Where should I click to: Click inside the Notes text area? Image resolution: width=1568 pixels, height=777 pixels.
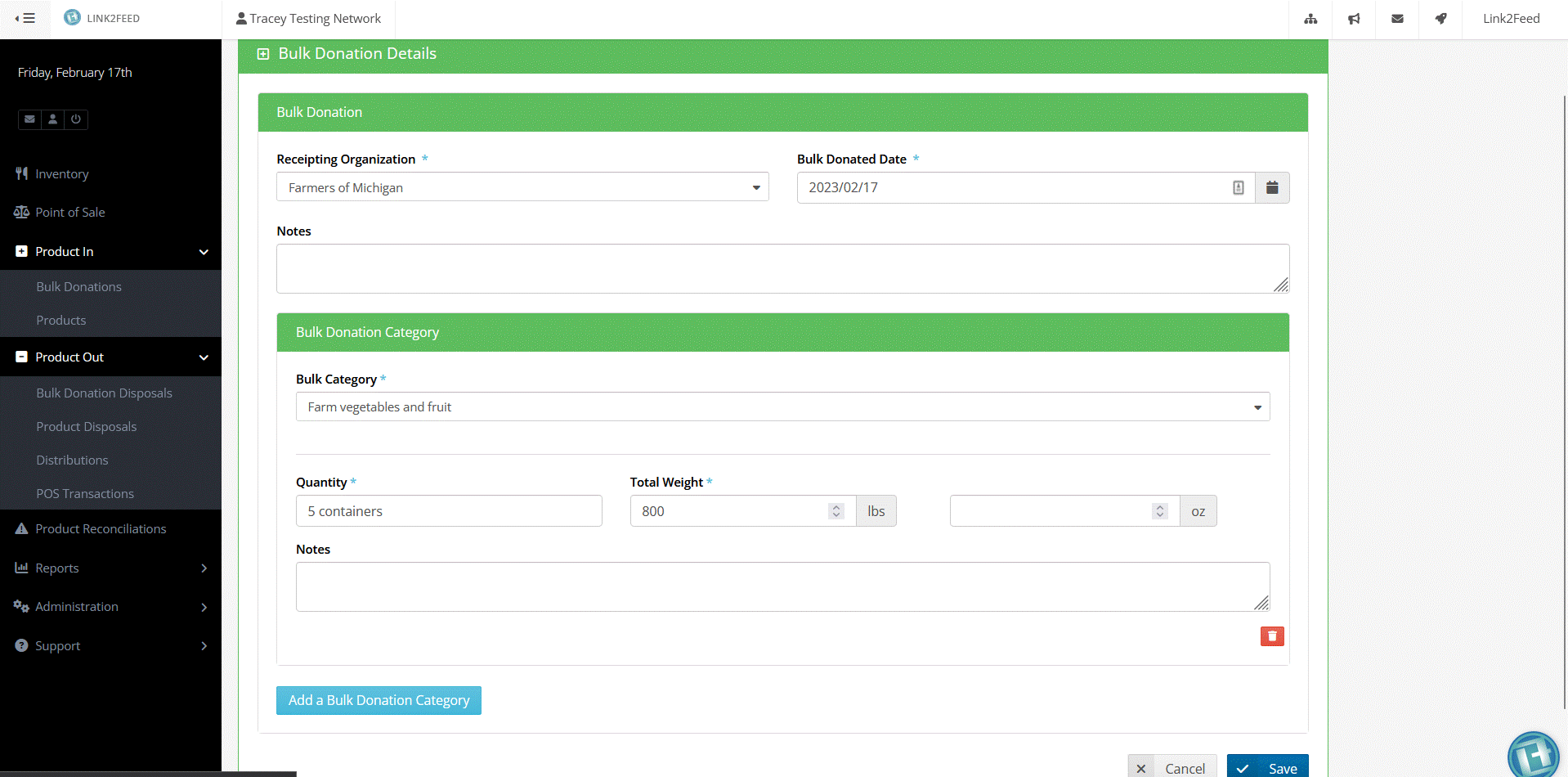(x=782, y=268)
